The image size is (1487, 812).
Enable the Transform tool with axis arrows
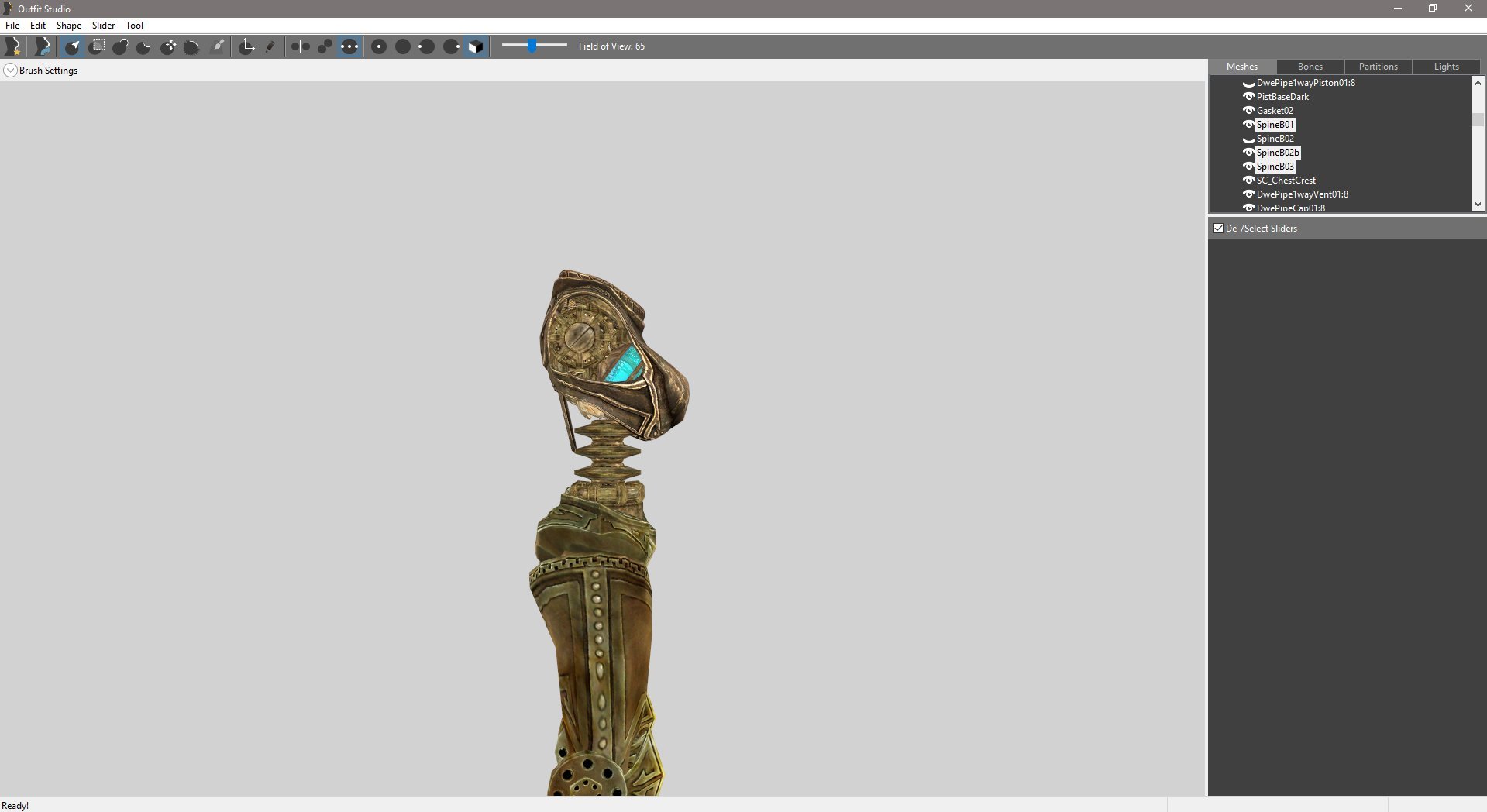coord(246,46)
